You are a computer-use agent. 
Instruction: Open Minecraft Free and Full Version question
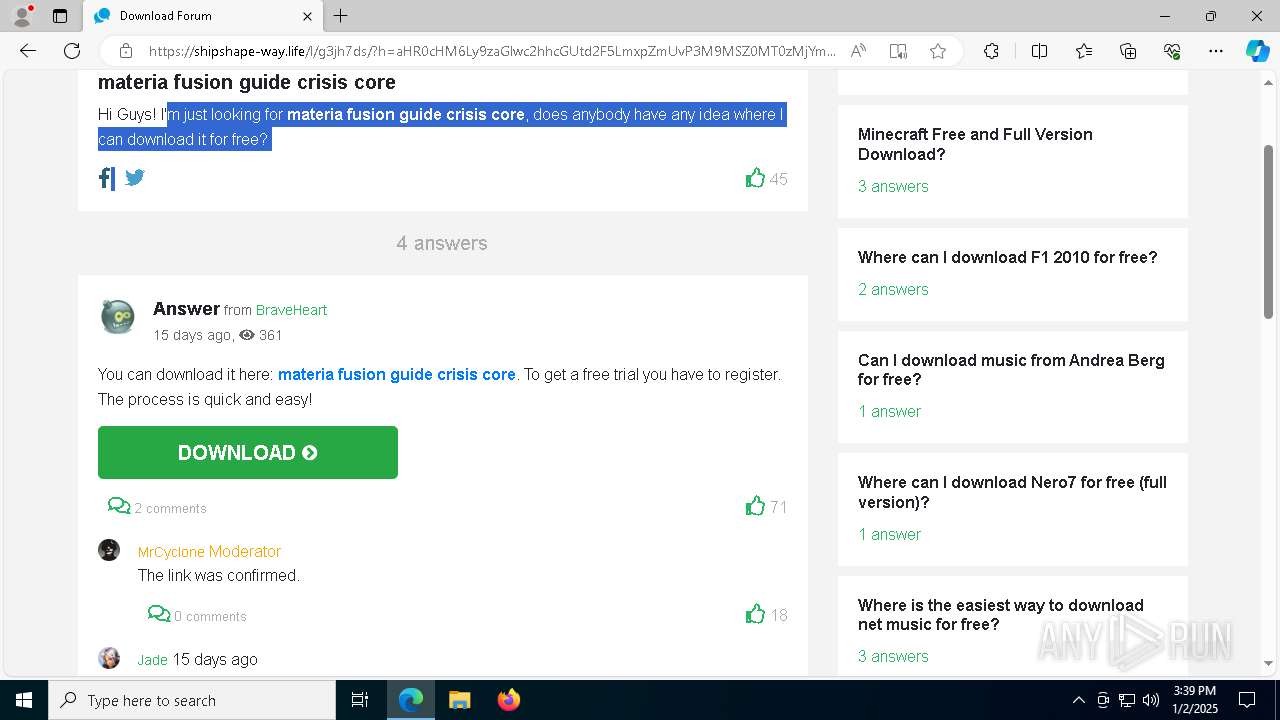975,144
